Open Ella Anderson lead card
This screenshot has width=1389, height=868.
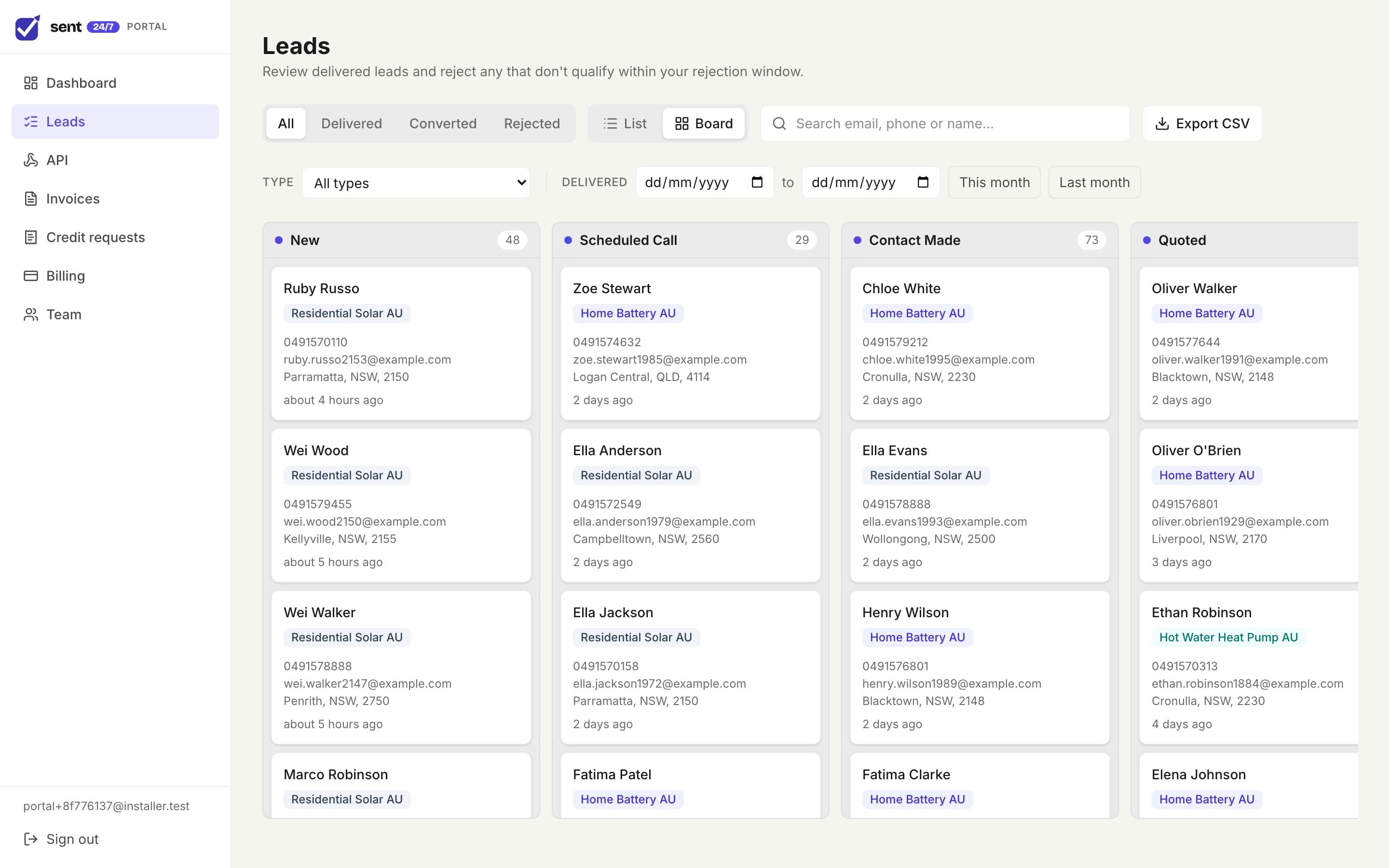[x=690, y=505]
